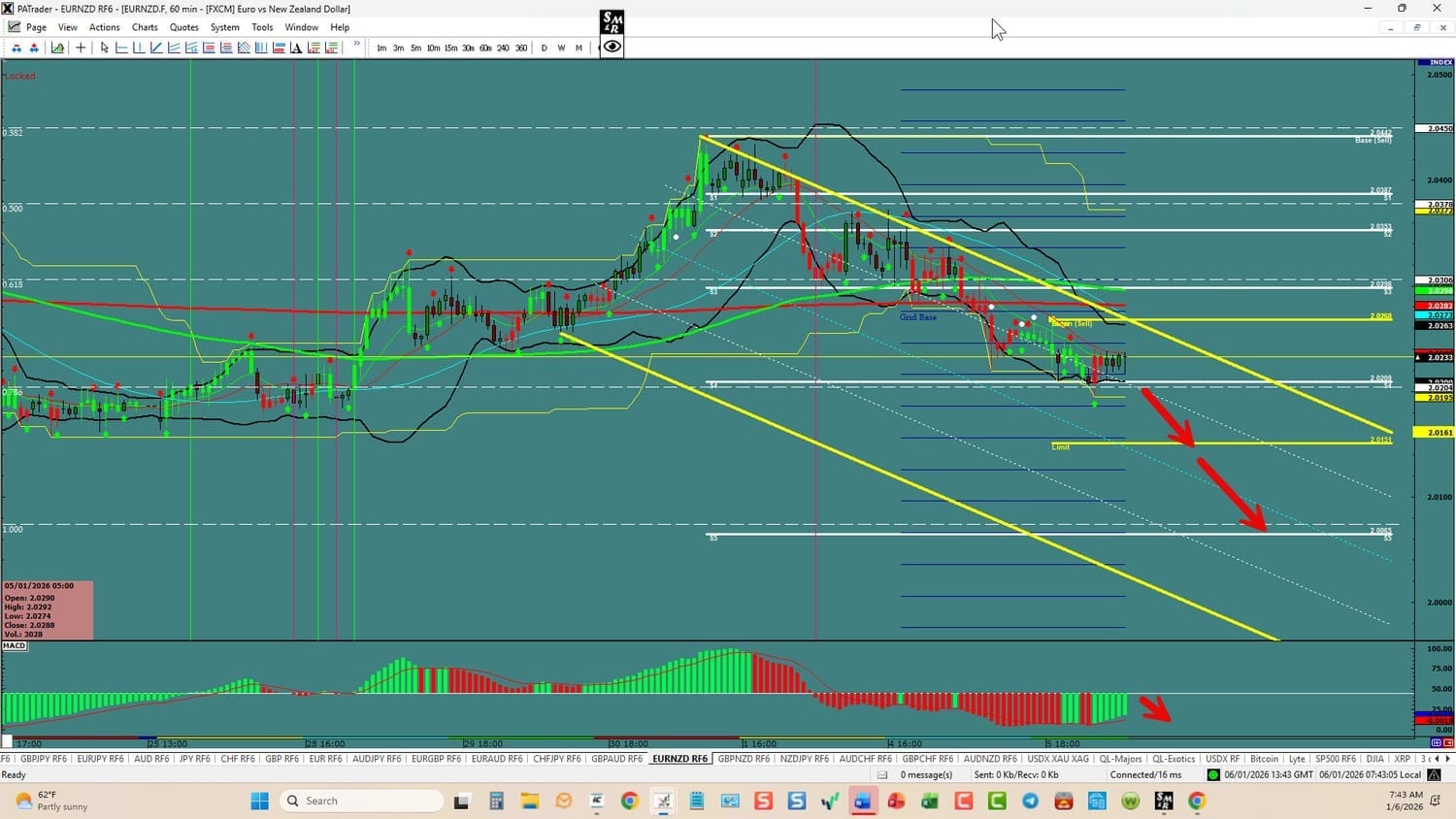This screenshot has height=819, width=1456.
Task: Switch chart to 360 minute timeframe
Action: tap(521, 48)
